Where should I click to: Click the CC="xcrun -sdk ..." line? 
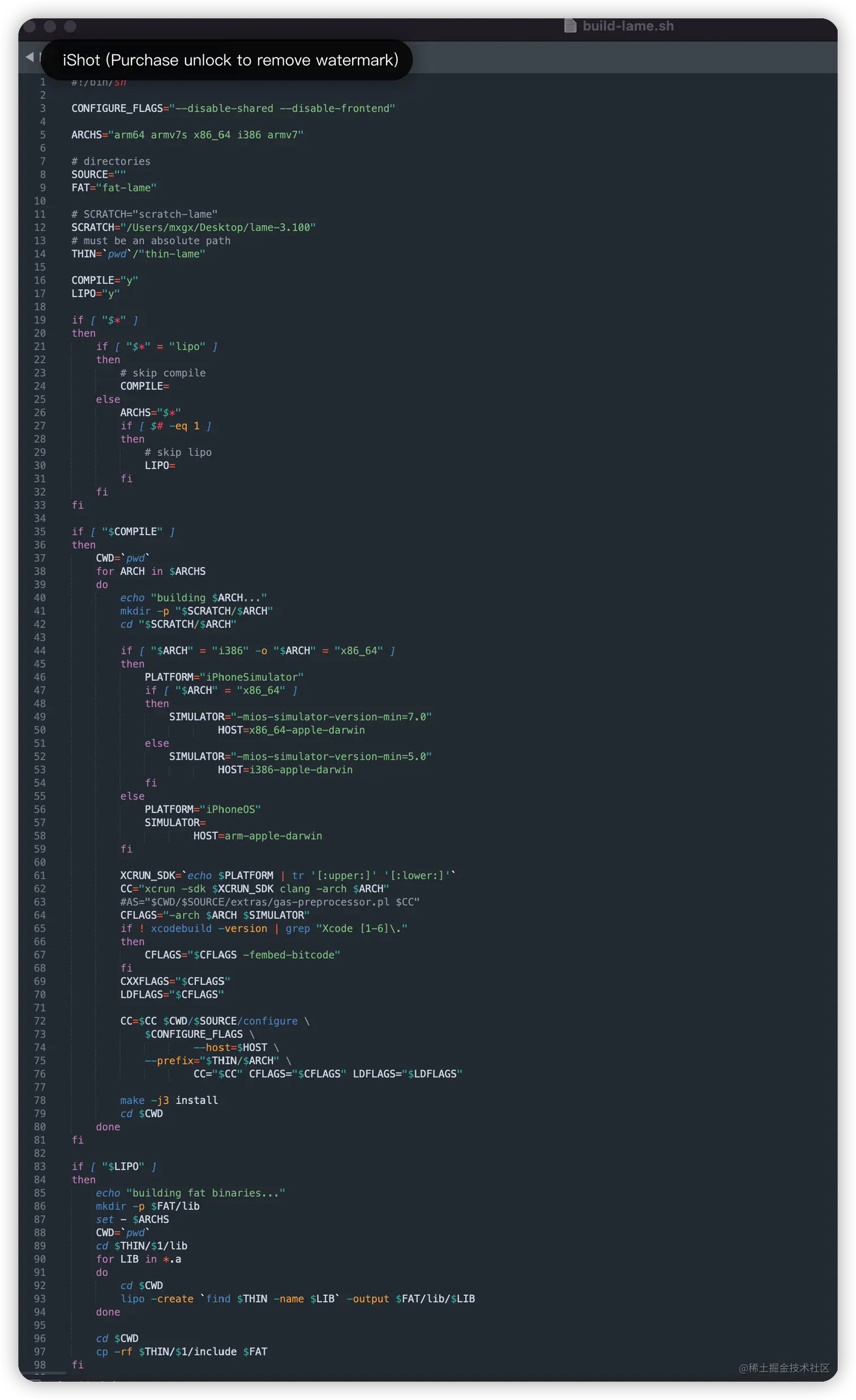(255, 888)
